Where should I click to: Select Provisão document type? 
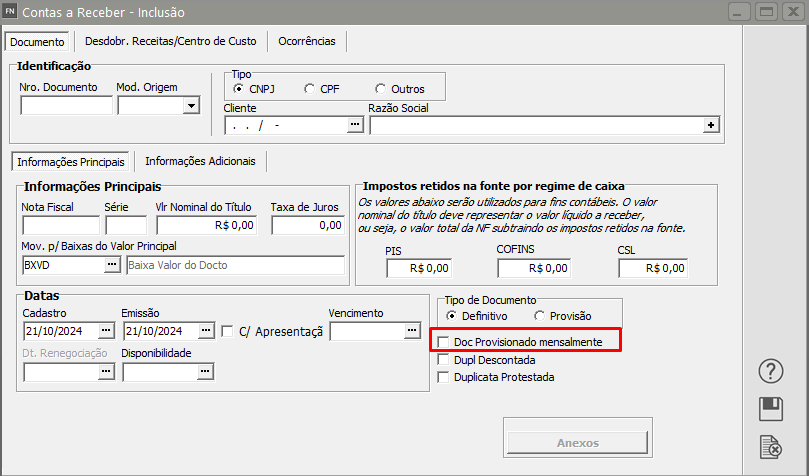tap(541, 316)
